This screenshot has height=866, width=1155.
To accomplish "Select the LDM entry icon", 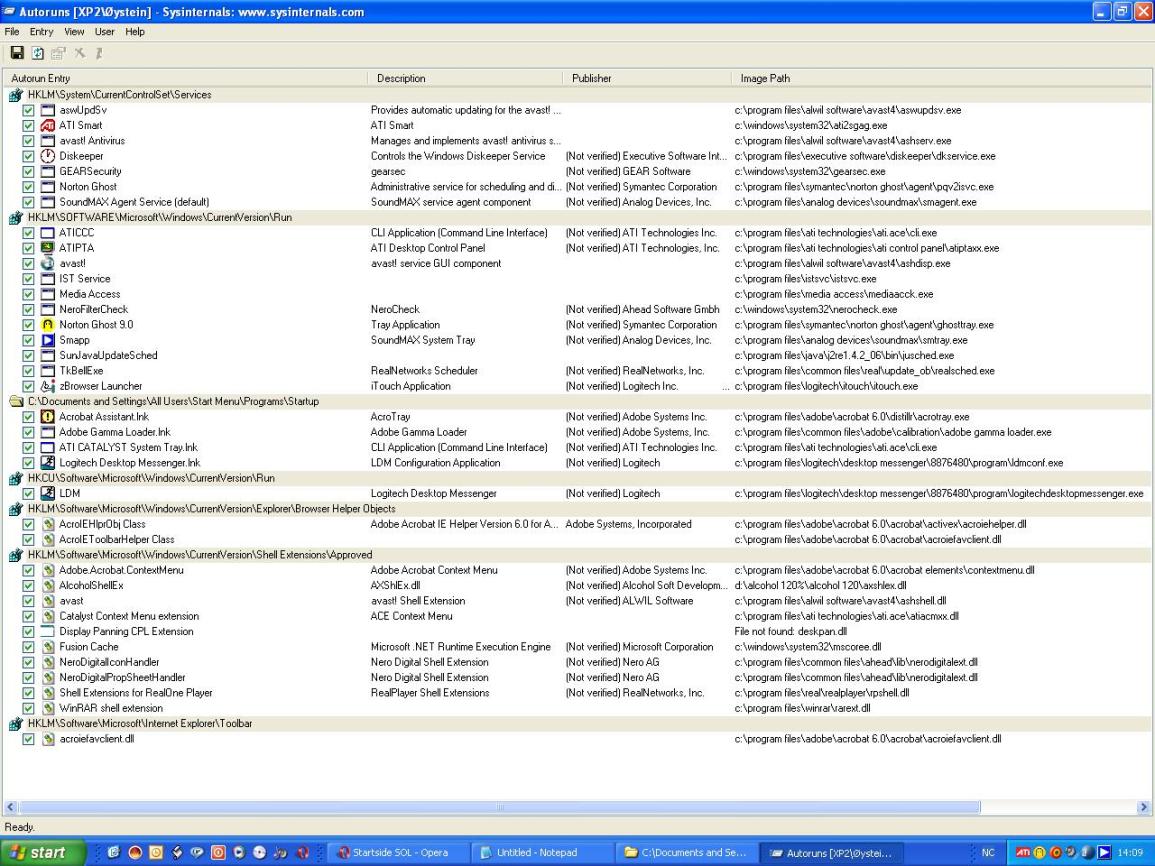I will click(x=48, y=493).
